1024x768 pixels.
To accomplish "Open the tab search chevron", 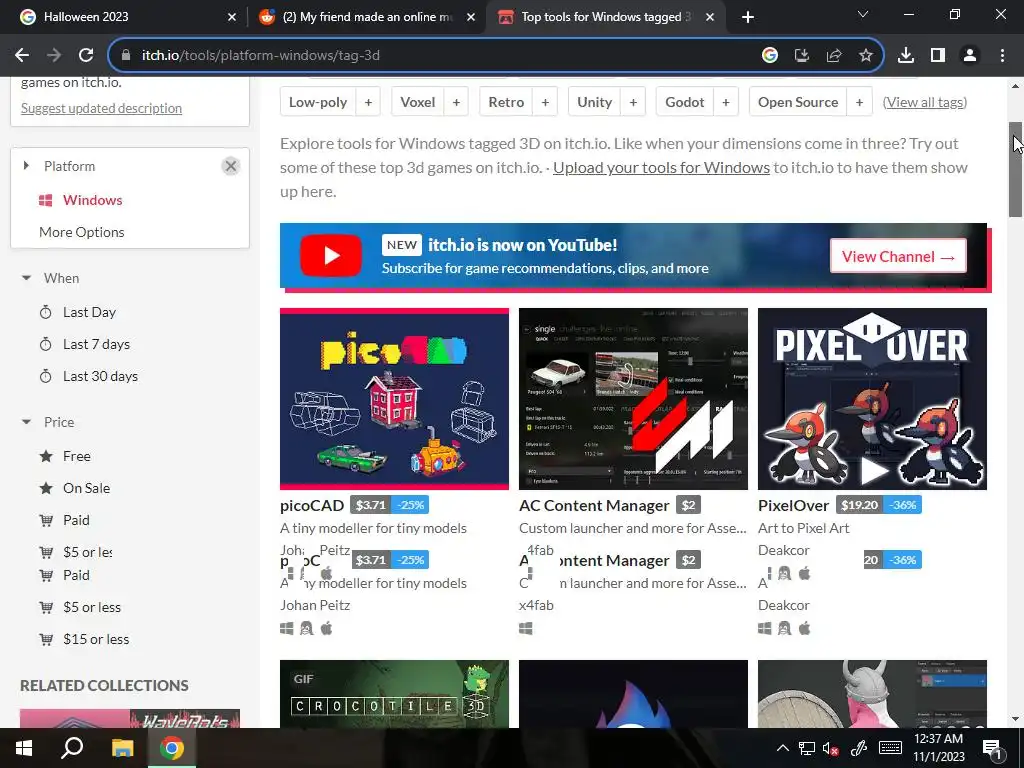I will pos(863,14).
